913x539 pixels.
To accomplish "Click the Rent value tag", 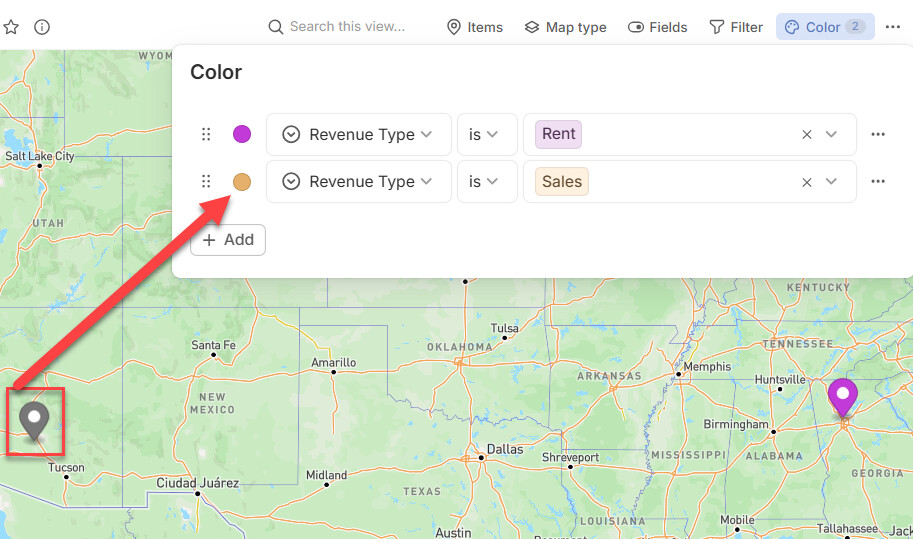I will click(558, 134).
